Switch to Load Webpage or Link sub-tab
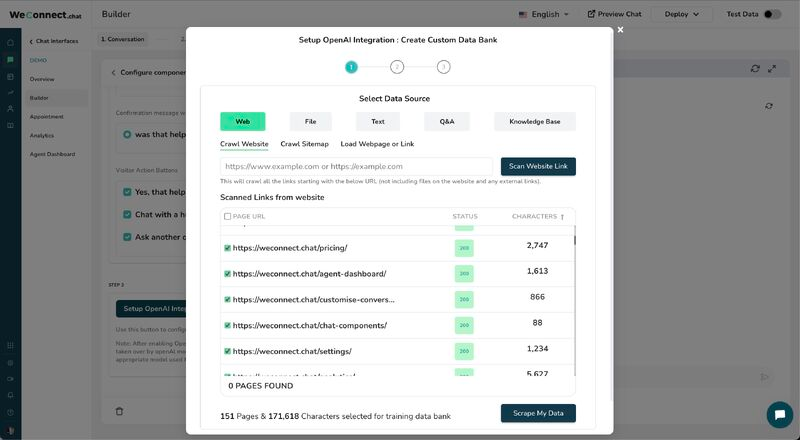 (x=378, y=144)
